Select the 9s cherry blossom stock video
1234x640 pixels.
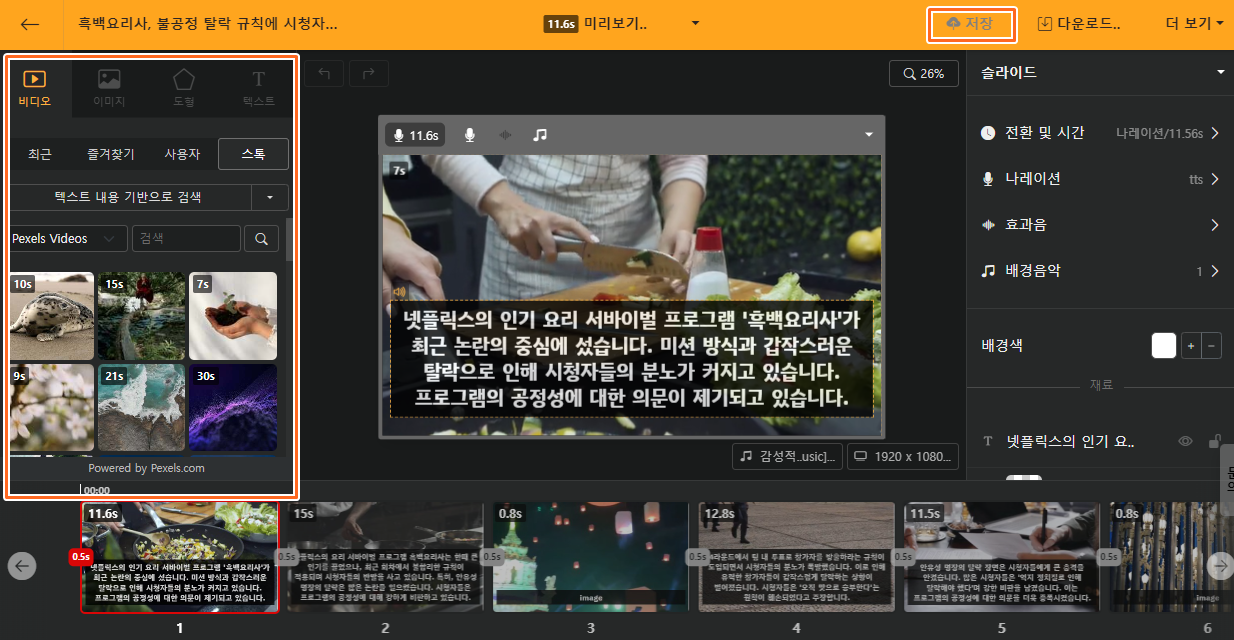[51, 408]
